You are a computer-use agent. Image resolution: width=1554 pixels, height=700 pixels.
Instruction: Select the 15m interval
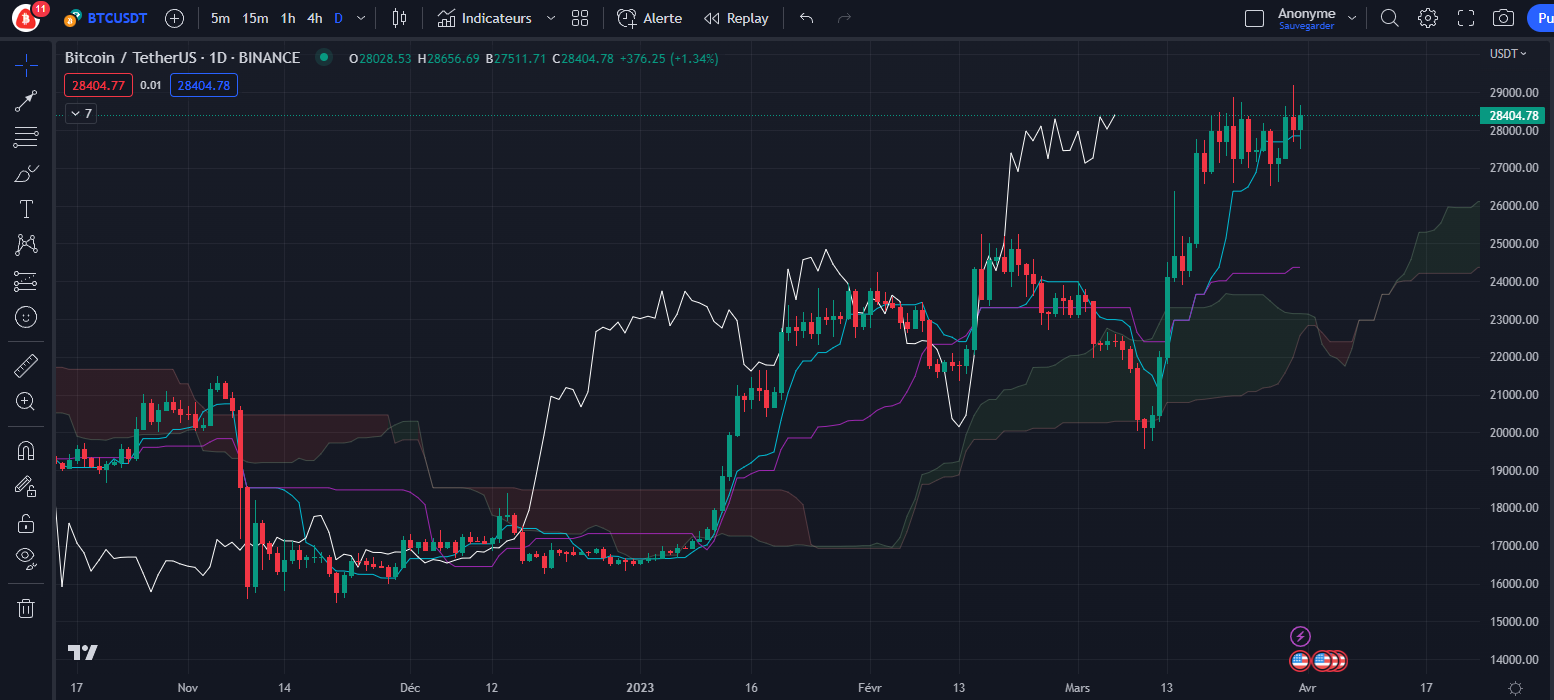[x=254, y=17]
